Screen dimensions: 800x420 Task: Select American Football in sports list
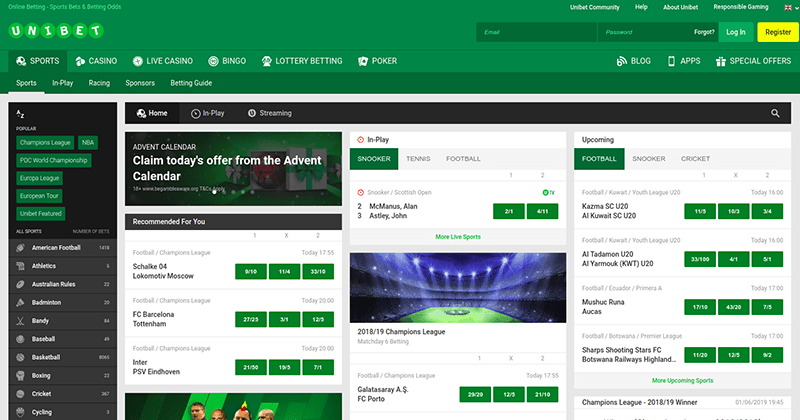click(x=58, y=247)
